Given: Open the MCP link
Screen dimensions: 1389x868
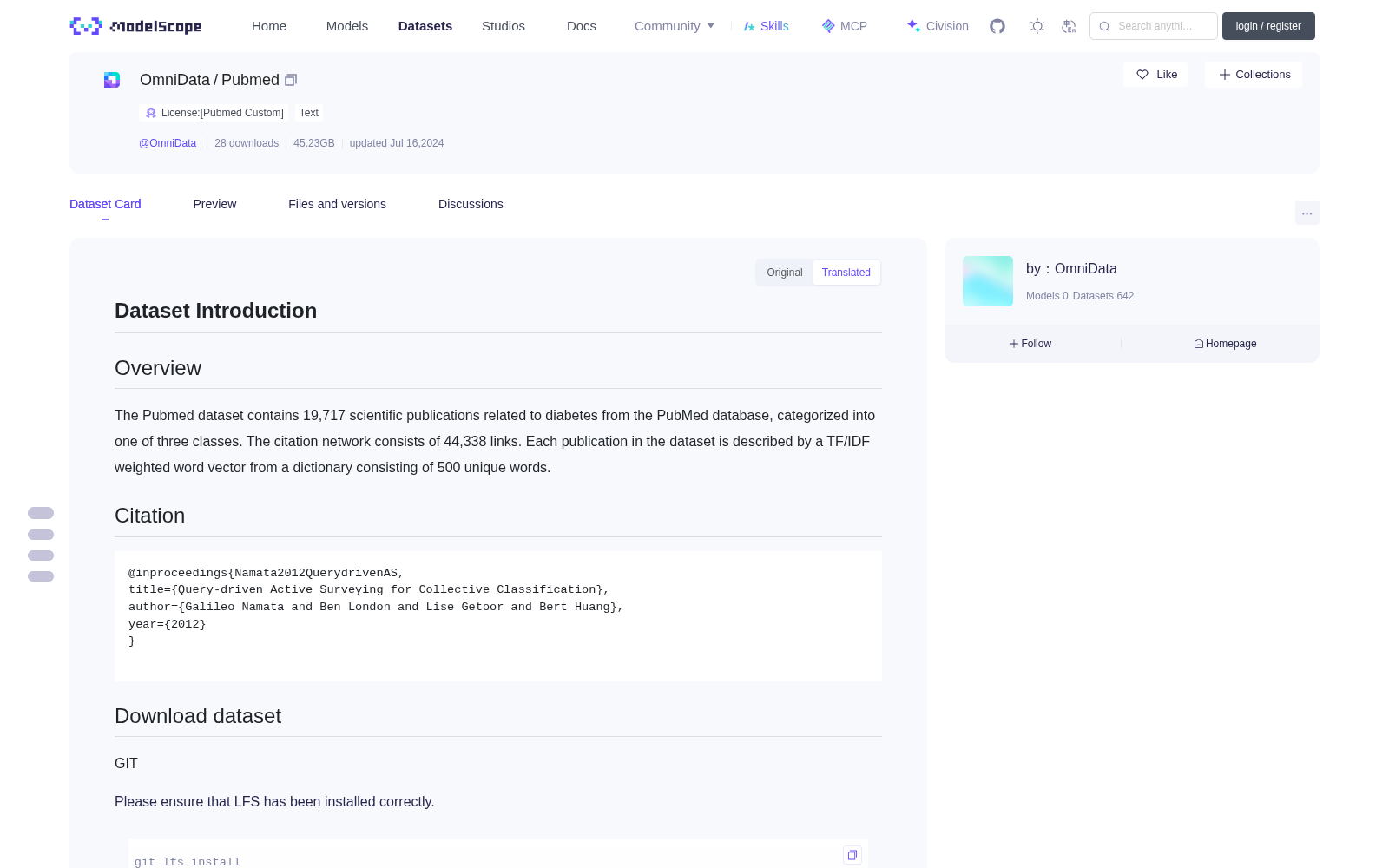Looking at the screenshot, I should 845,26.
